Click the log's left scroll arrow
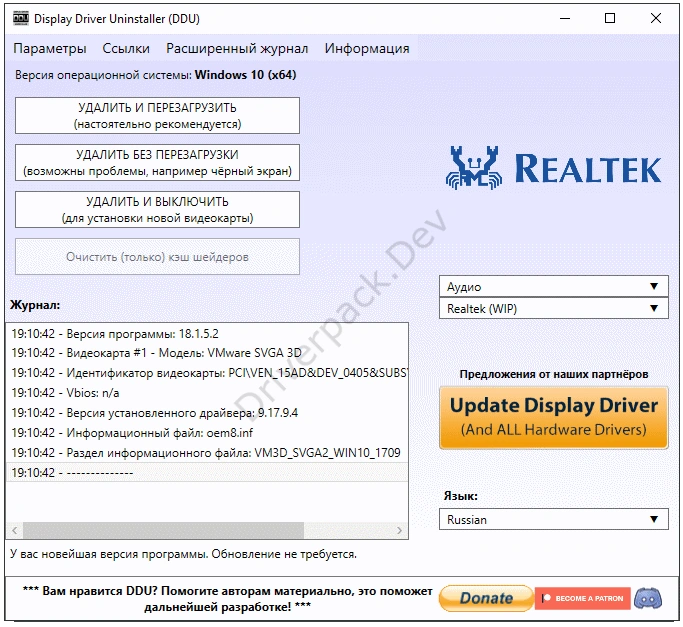The image size is (683, 627). 15,530
